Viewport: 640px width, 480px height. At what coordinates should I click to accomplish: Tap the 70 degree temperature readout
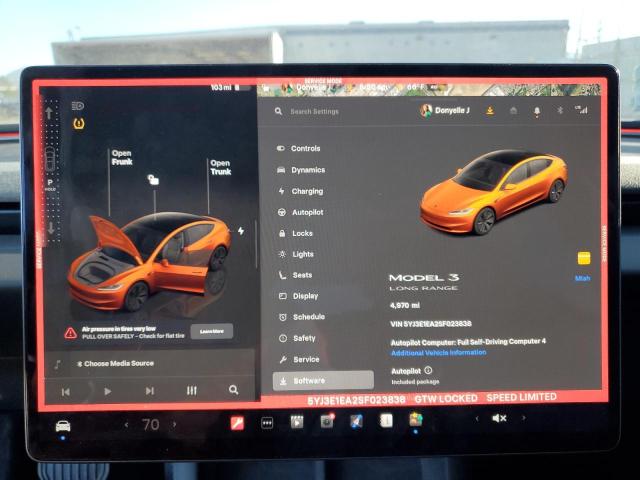pos(151,425)
